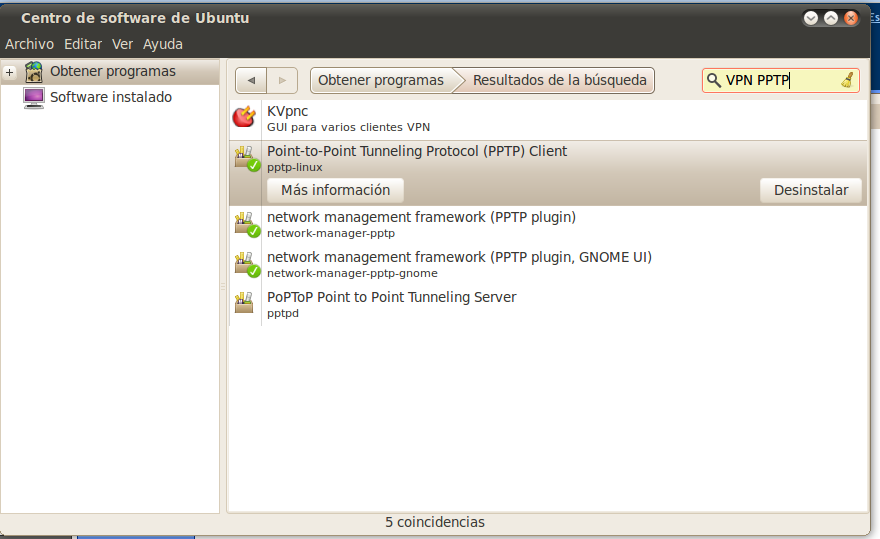Image resolution: width=880 pixels, height=539 pixels.
Task: Clear the search with the broom icon
Action: point(847,80)
